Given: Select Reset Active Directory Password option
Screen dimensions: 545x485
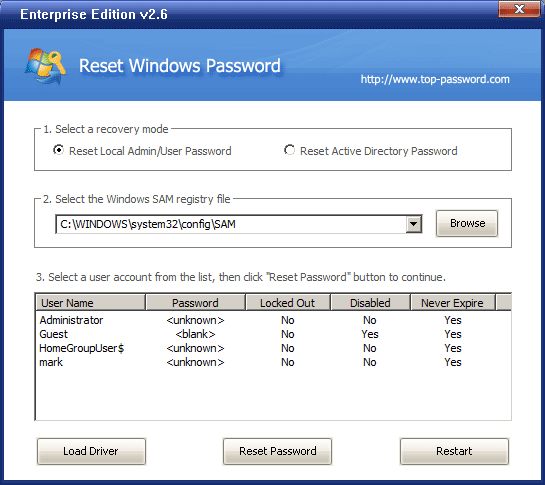Looking at the screenshot, I should (x=289, y=150).
